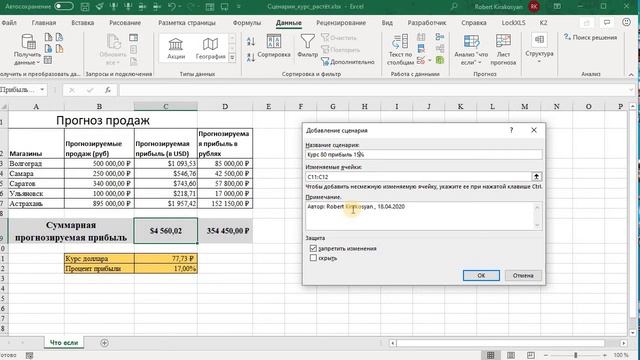Click Отмена in scenario dialog
Viewport: 640px width, 360px height.
coord(523,276)
